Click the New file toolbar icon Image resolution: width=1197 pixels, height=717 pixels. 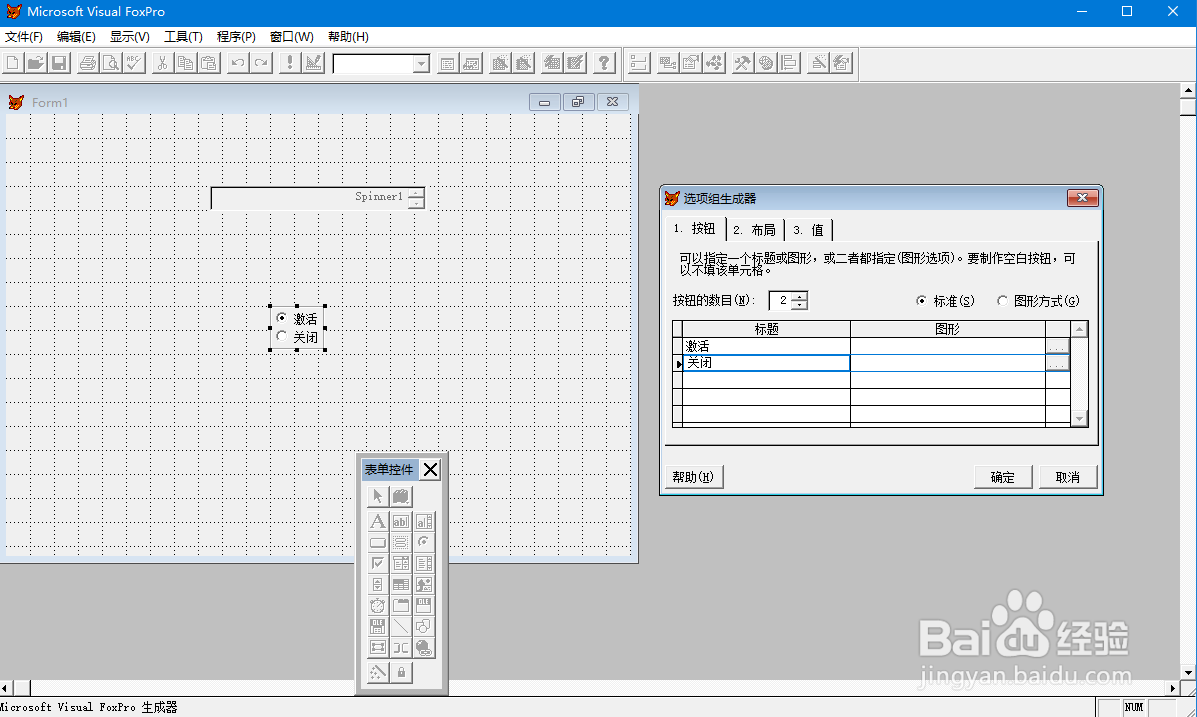click(12, 63)
